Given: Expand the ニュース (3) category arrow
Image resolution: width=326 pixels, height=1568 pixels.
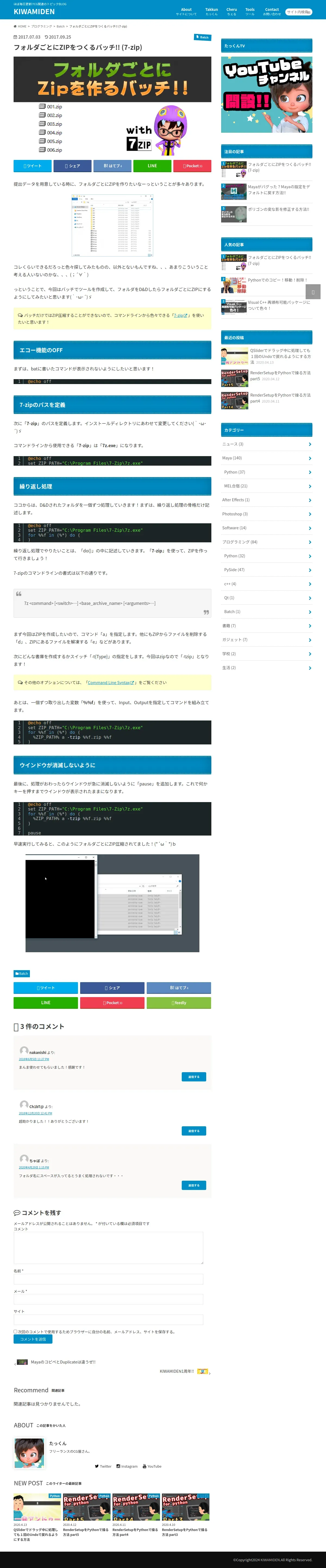Looking at the screenshot, I should (x=310, y=444).
